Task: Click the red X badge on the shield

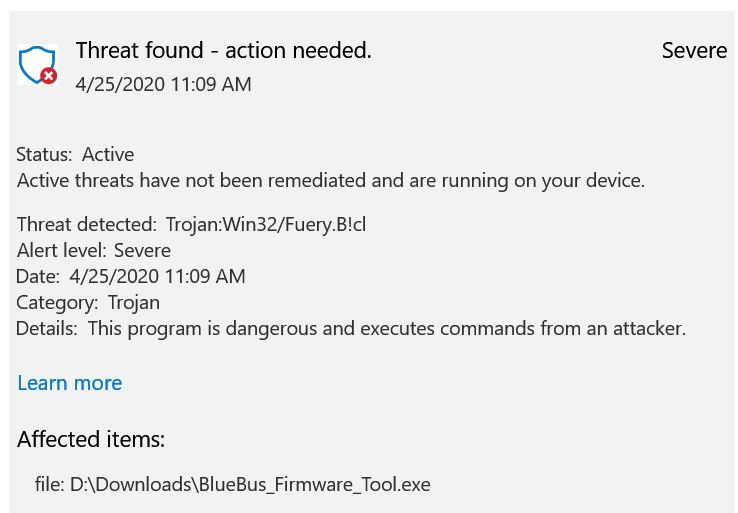Action: tap(49, 76)
